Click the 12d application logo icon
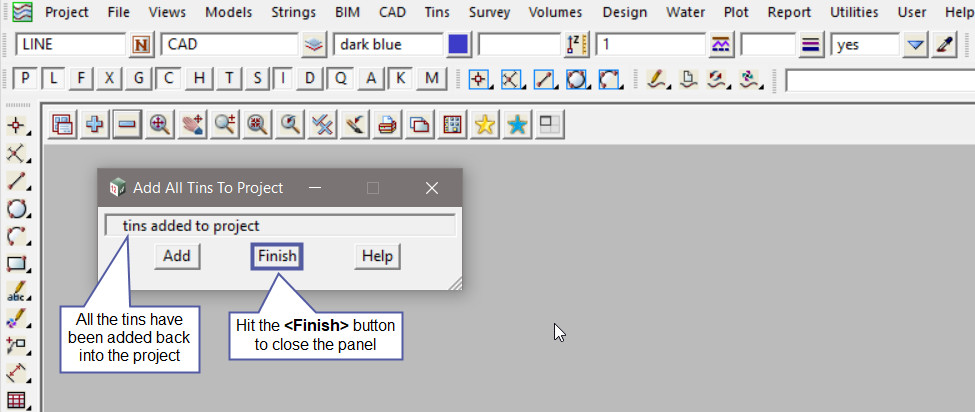 tap(22, 12)
